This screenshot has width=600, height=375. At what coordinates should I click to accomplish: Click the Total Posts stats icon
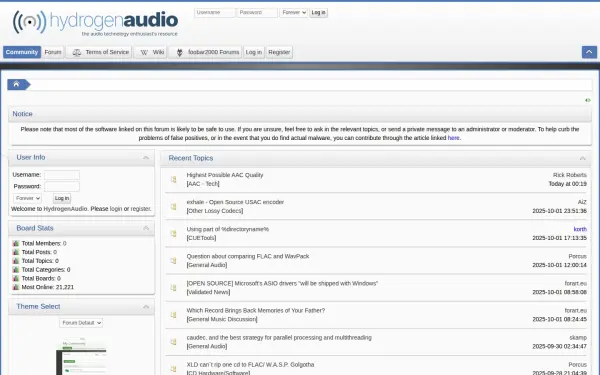pyautogui.click(x=16, y=252)
